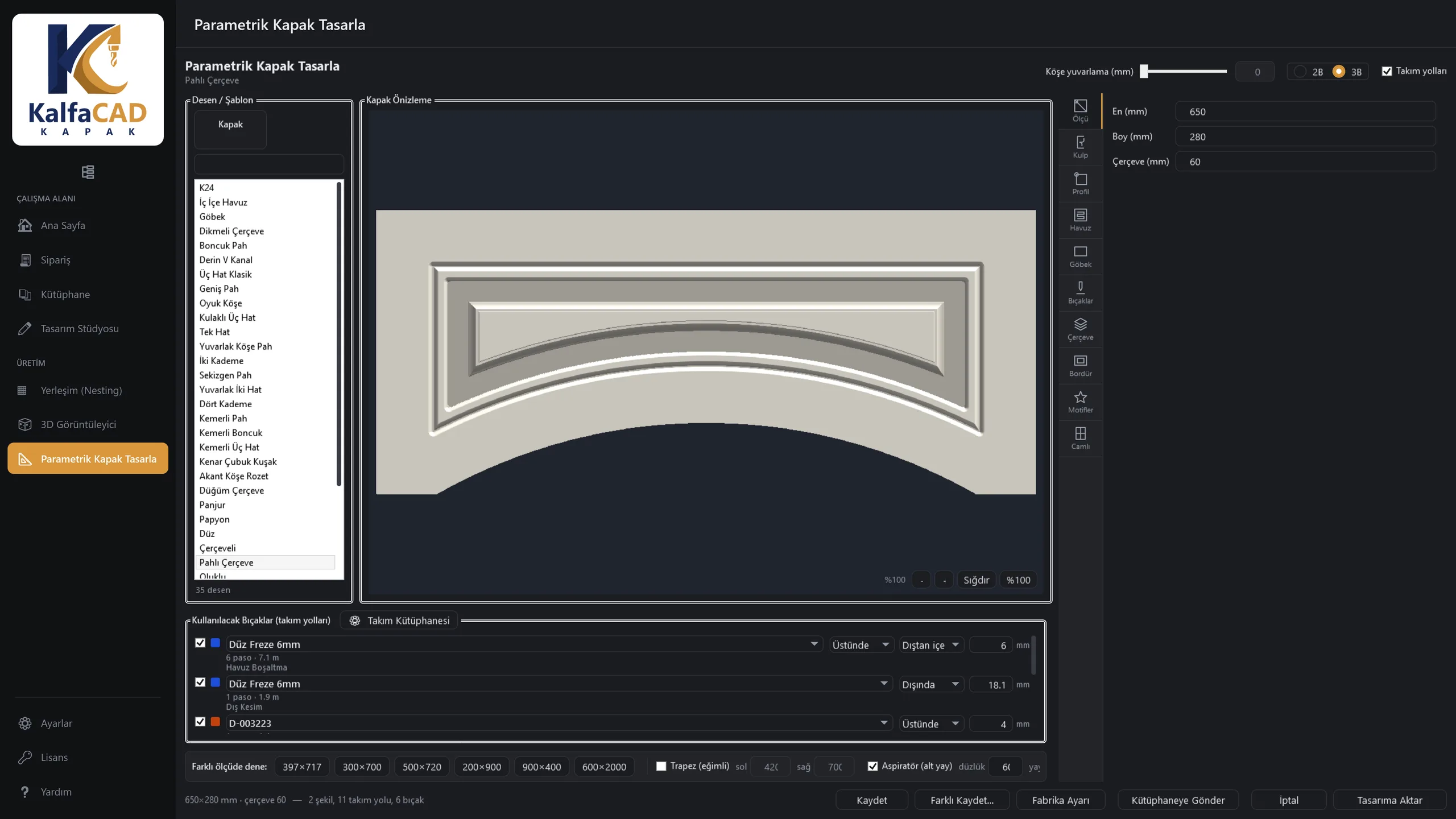Select the Çerçeve layers icon
1456x819 pixels.
pyautogui.click(x=1080, y=329)
